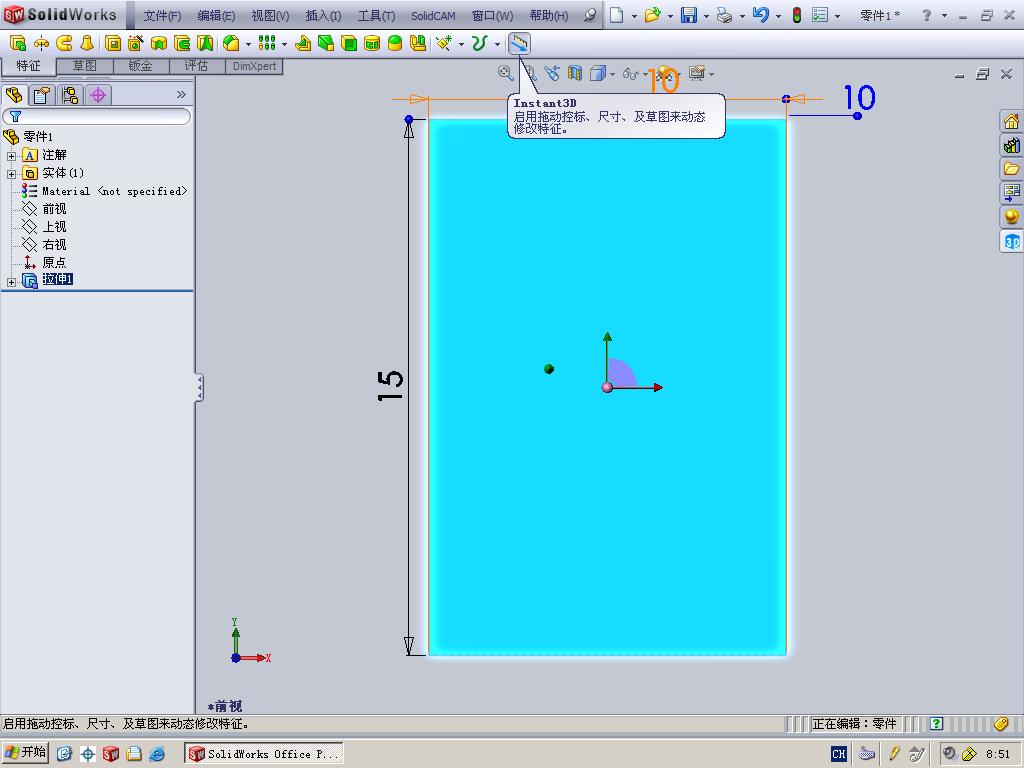The height and width of the screenshot is (768, 1024).
Task: Pin the menu bar with pushpin
Action: click(x=590, y=15)
